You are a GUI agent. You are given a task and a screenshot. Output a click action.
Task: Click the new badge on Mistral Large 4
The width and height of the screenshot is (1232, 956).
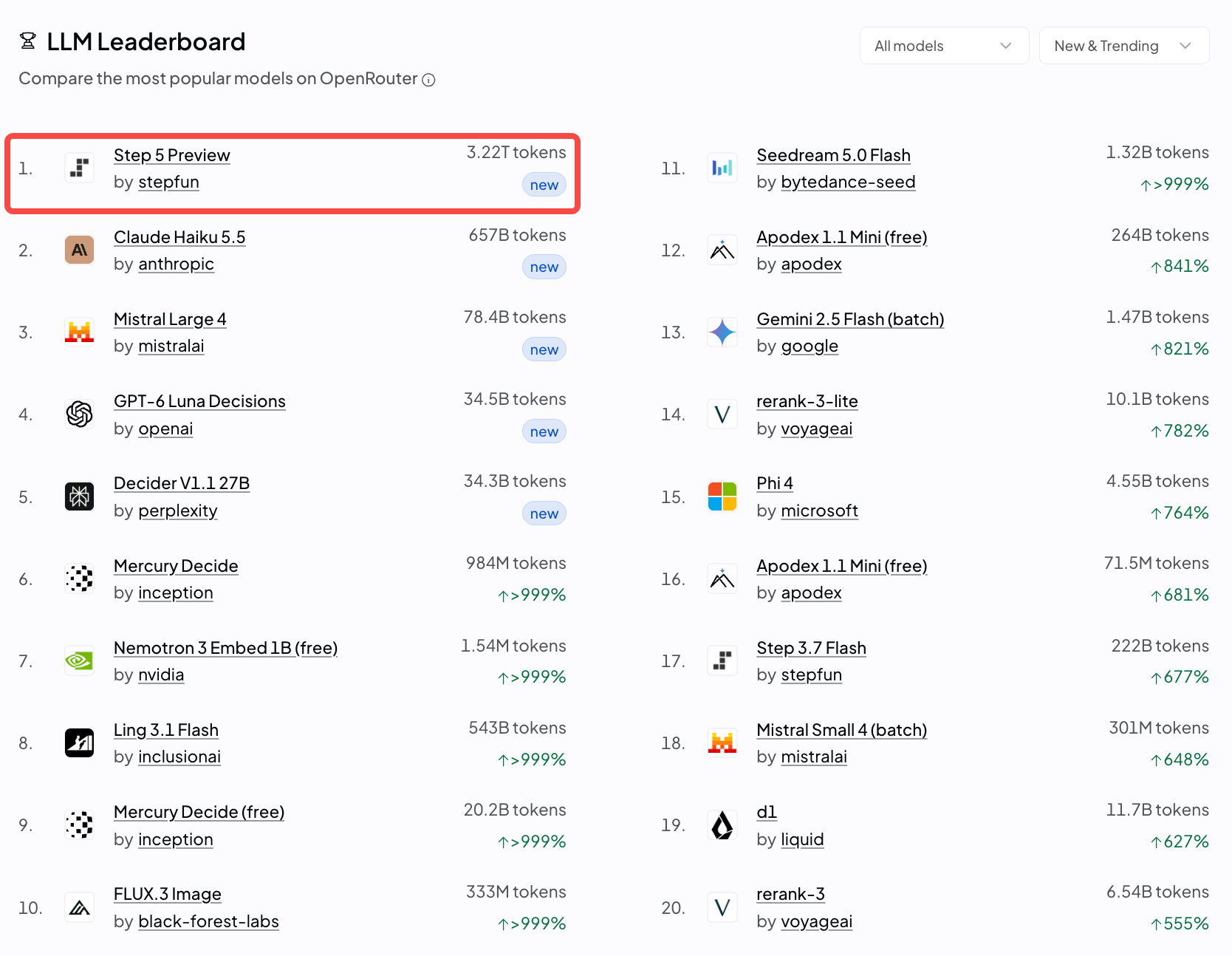544,349
